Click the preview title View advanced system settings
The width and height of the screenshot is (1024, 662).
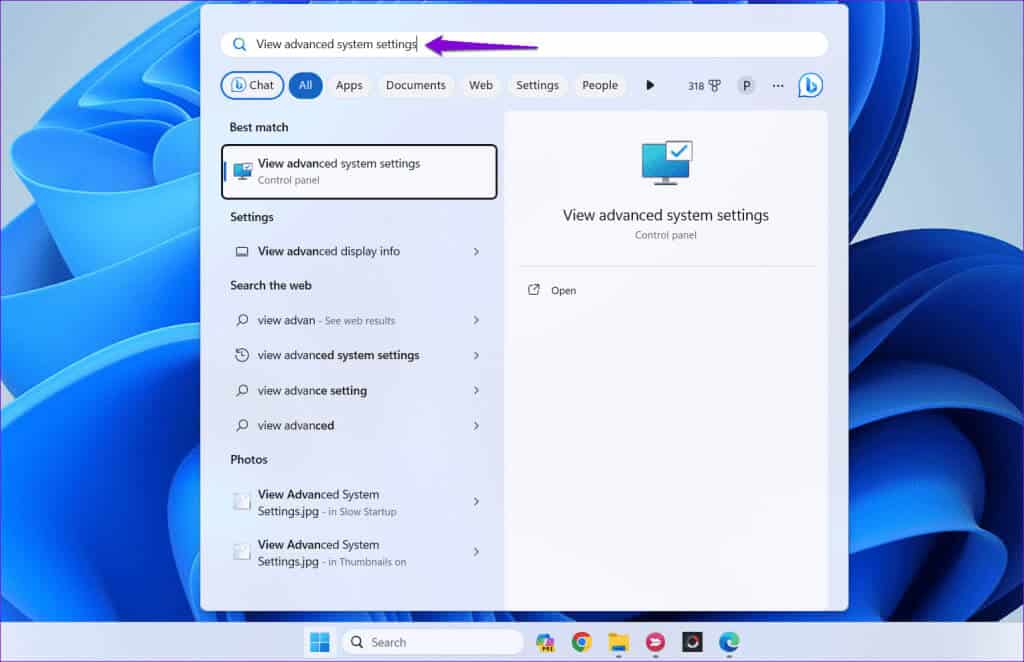click(665, 215)
